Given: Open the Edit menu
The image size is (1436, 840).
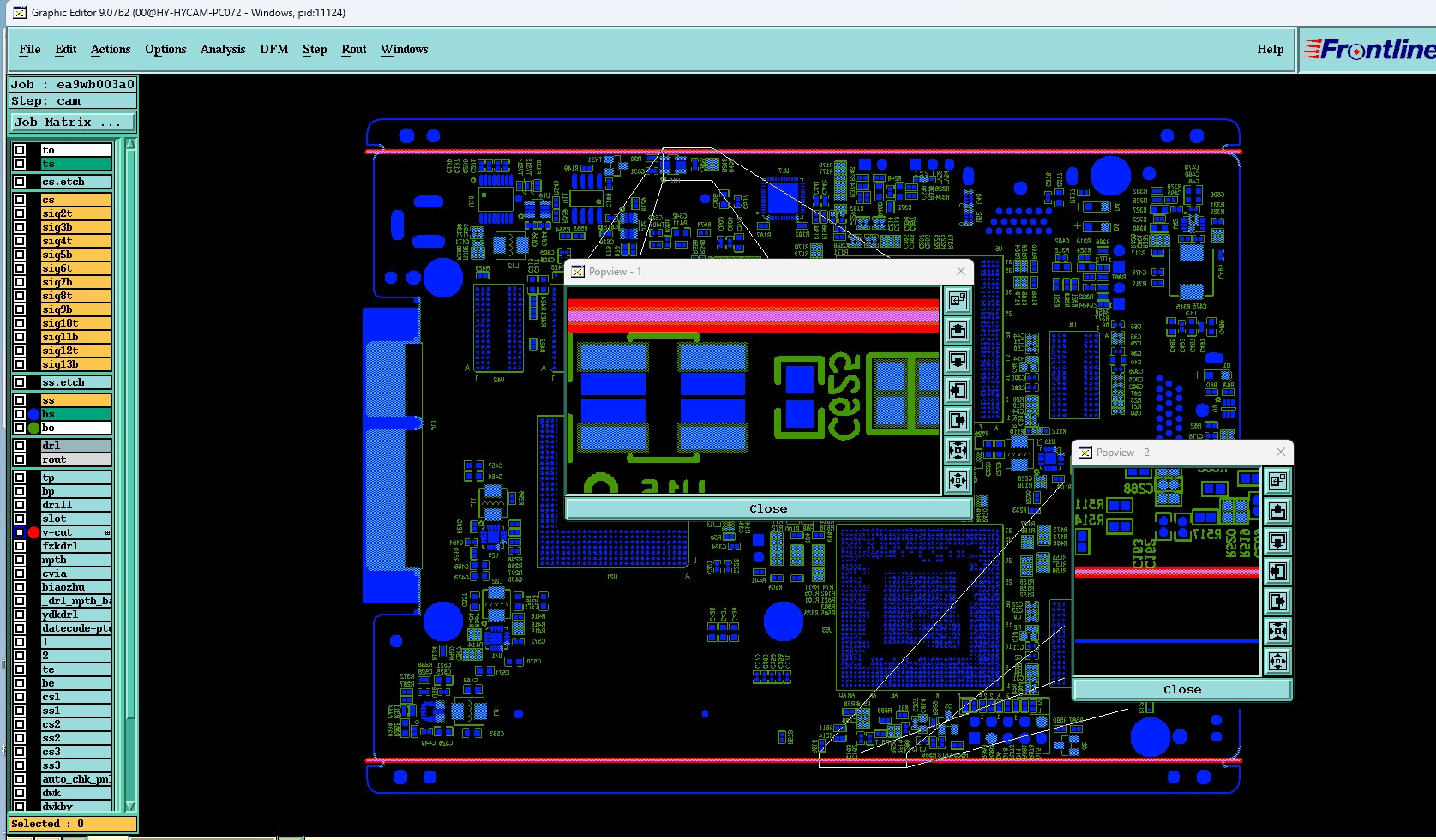Looking at the screenshot, I should (66, 50).
